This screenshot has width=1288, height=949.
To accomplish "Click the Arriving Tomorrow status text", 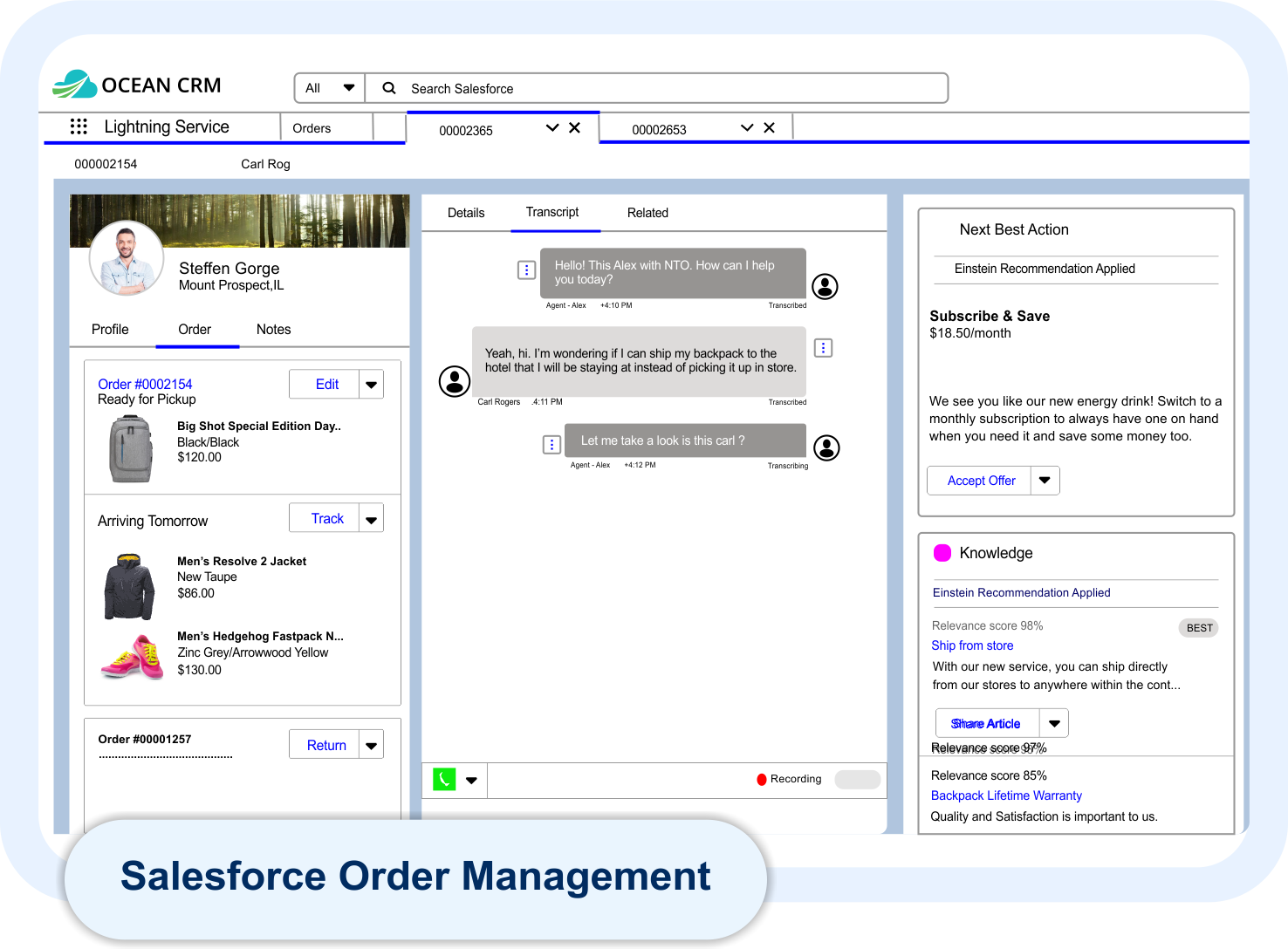I will [153, 521].
